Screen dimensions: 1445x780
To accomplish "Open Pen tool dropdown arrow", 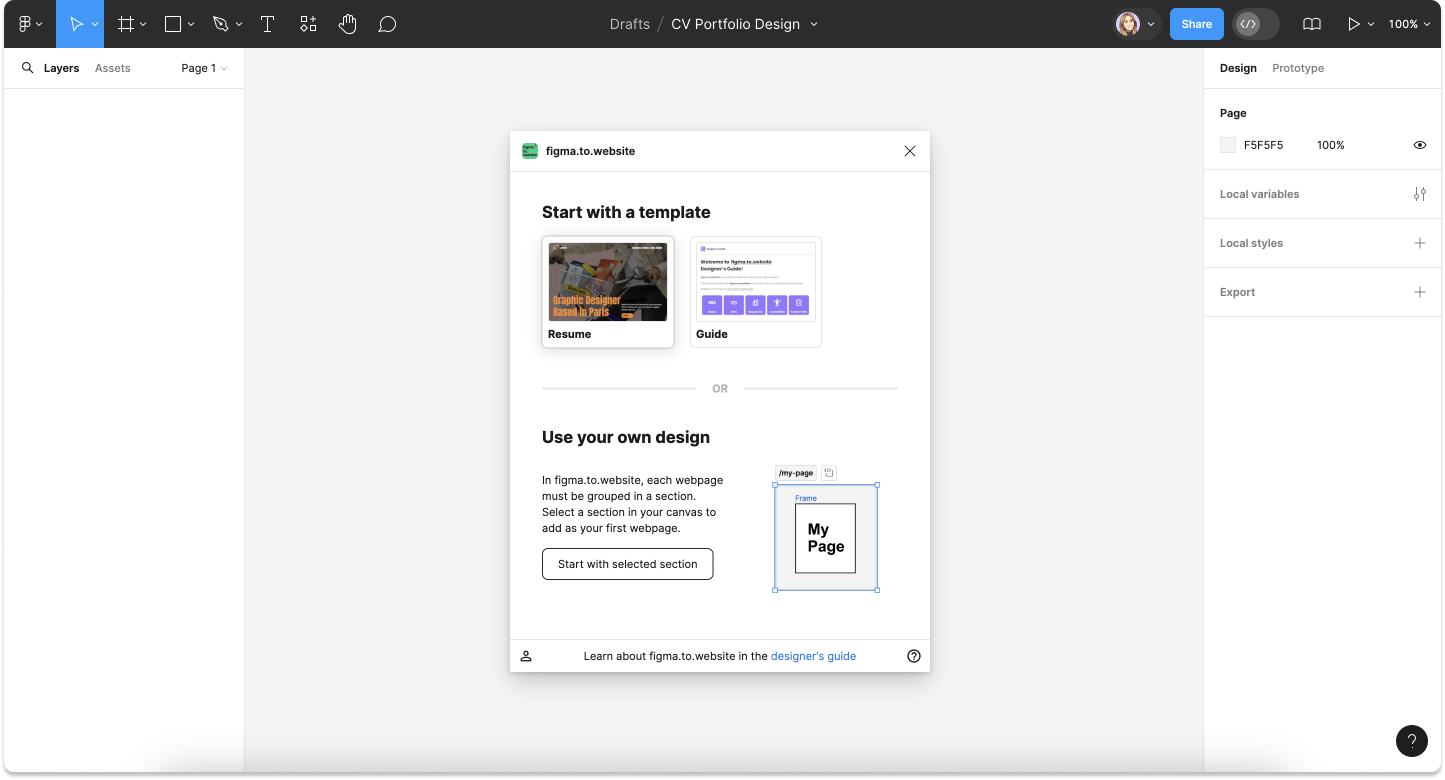I will 238,24.
